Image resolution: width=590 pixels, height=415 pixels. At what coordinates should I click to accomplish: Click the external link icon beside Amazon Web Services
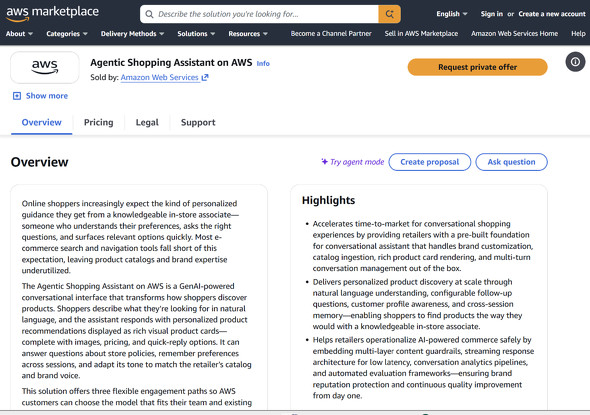(x=205, y=78)
